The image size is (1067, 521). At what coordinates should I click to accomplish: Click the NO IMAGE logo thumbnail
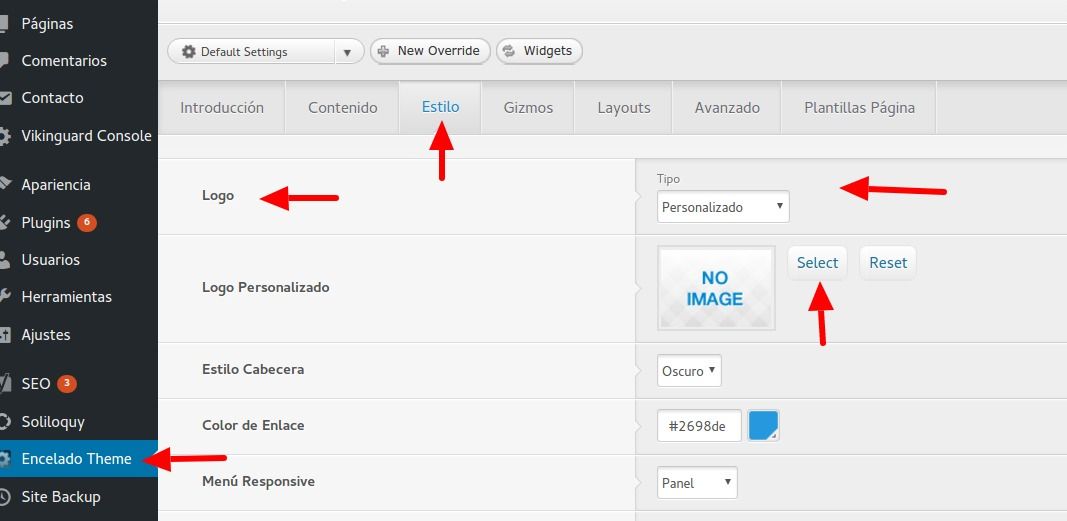pos(716,288)
